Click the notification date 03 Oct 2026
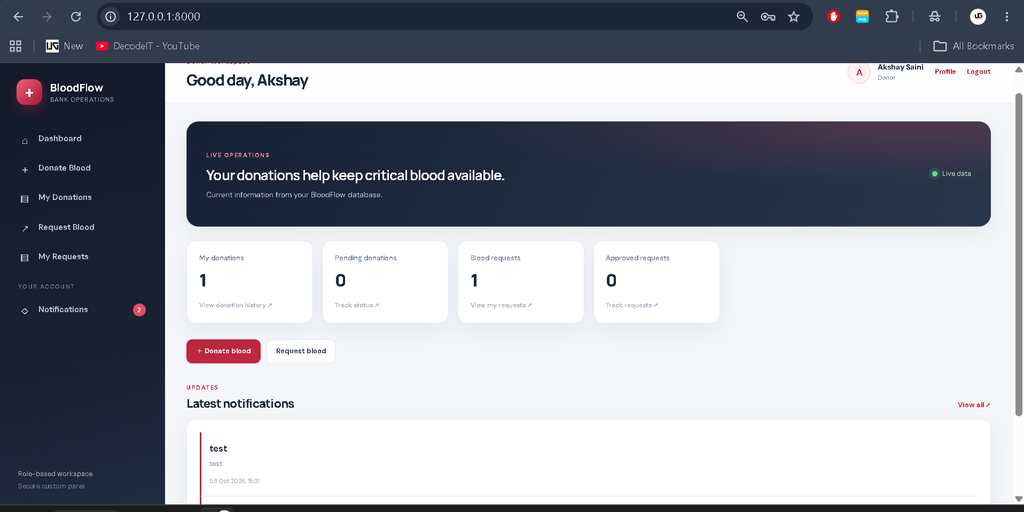This screenshot has width=1024, height=512. [234, 481]
